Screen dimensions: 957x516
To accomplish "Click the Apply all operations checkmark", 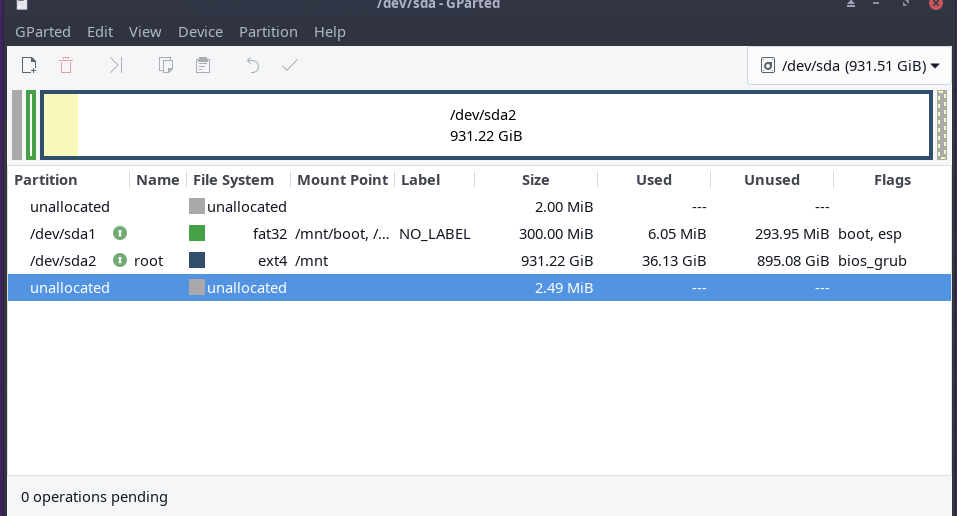I will click(290, 66).
